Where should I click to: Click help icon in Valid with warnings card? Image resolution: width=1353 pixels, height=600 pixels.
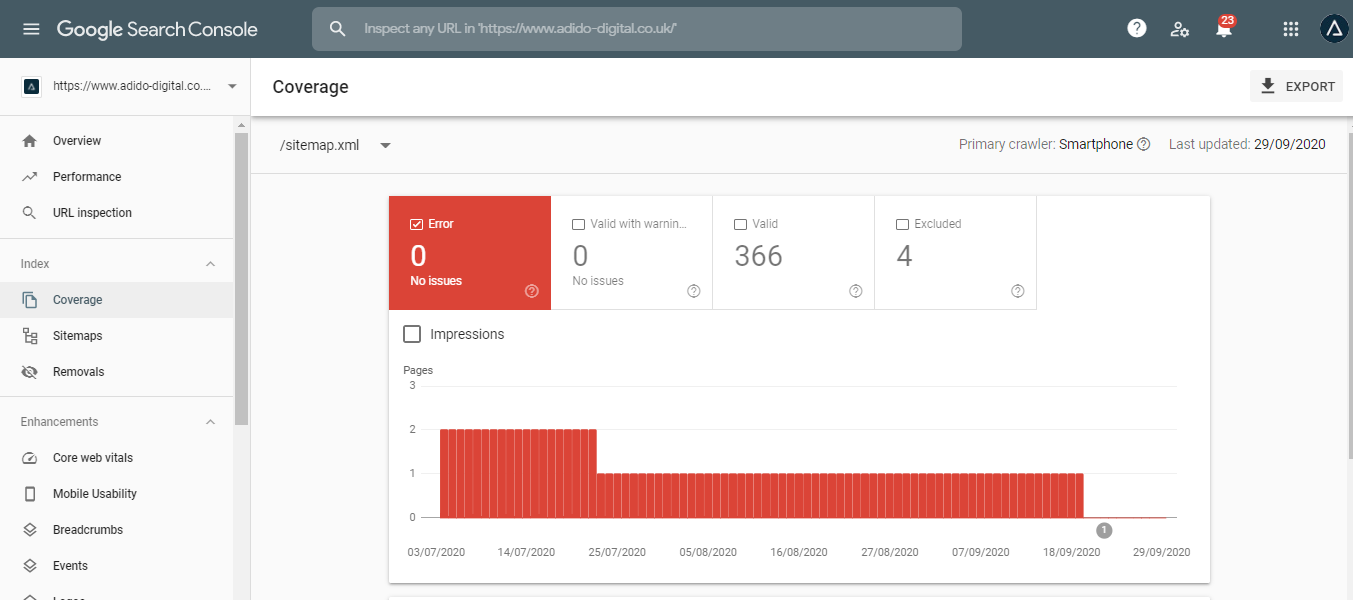point(694,291)
